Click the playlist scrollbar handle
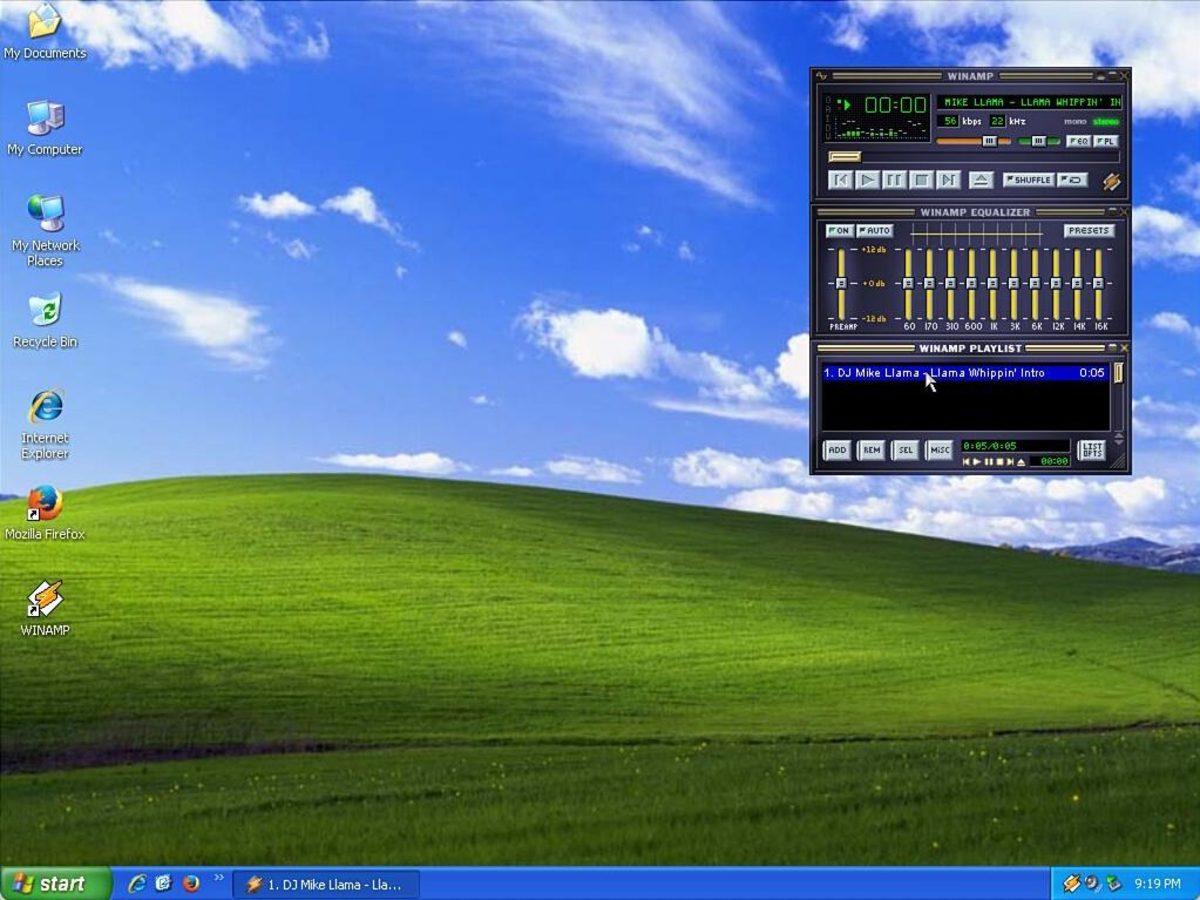The width and height of the screenshot is (1200, 900). [1119, 373]
